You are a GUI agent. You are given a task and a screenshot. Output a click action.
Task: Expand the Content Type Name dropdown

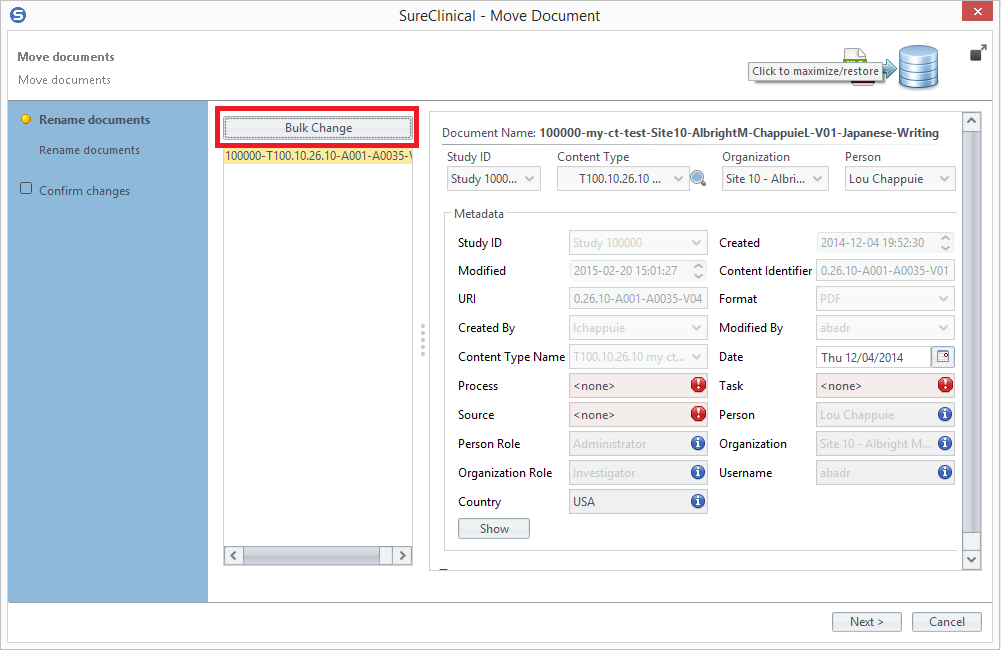(x=638, y=357)
